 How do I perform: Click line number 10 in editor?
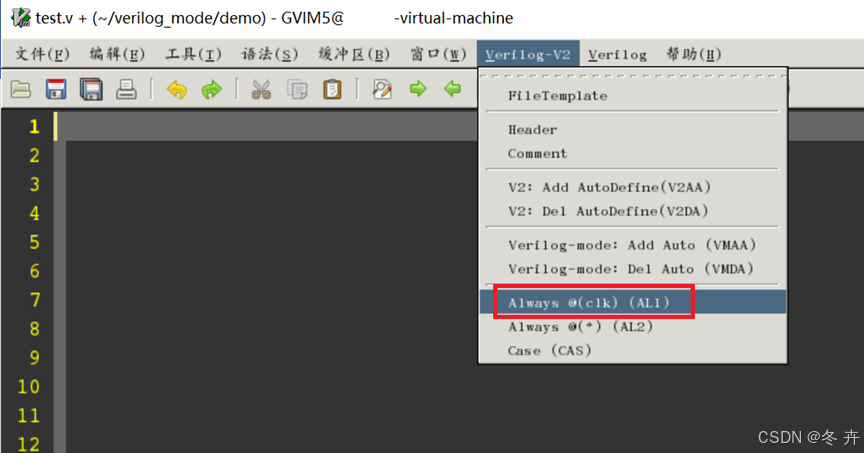tap(29, 386)
